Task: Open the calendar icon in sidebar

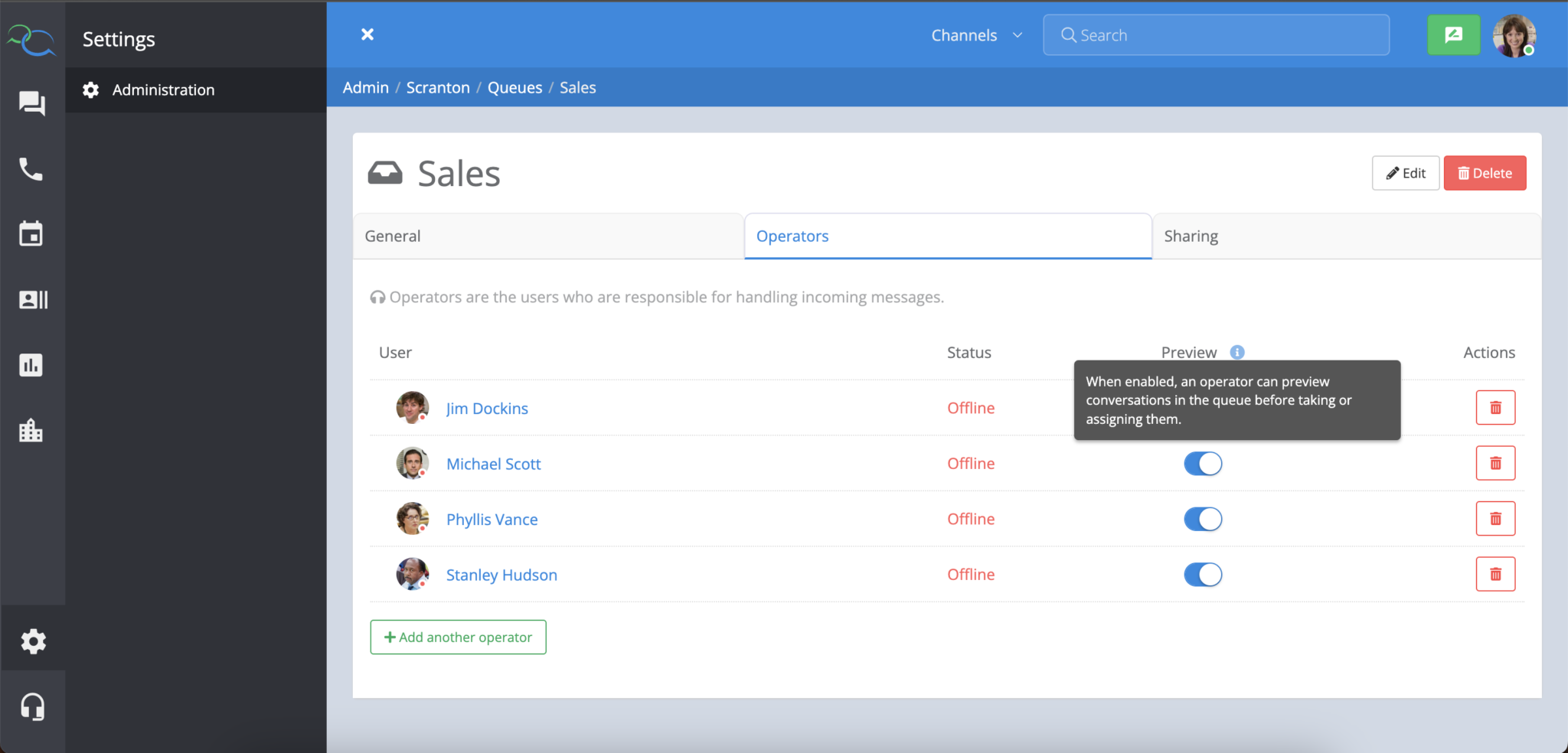Action: [x=31, y=234]
